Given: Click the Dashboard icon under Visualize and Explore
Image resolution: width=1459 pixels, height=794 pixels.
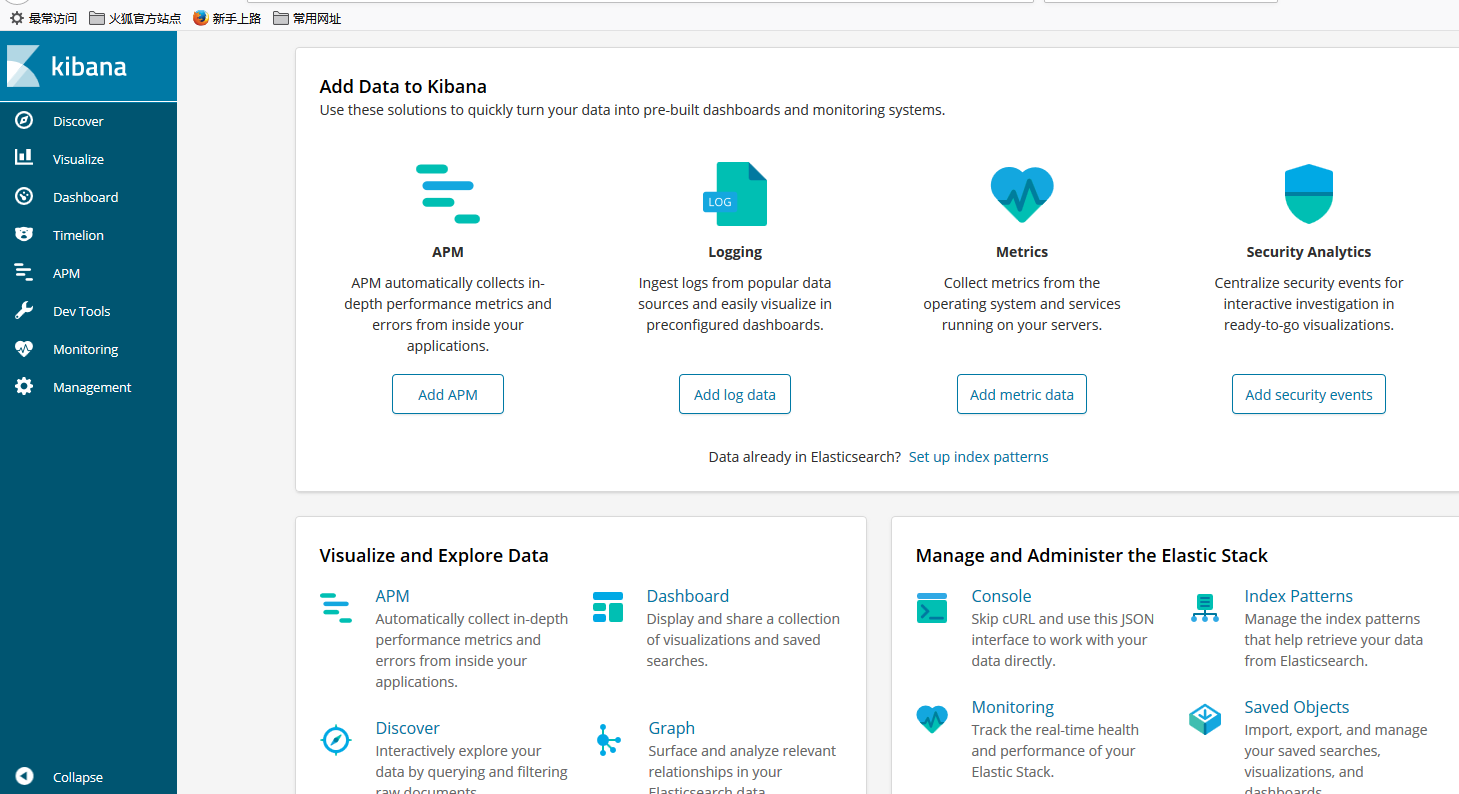Looking at the screenshot, I should [608, 607].
